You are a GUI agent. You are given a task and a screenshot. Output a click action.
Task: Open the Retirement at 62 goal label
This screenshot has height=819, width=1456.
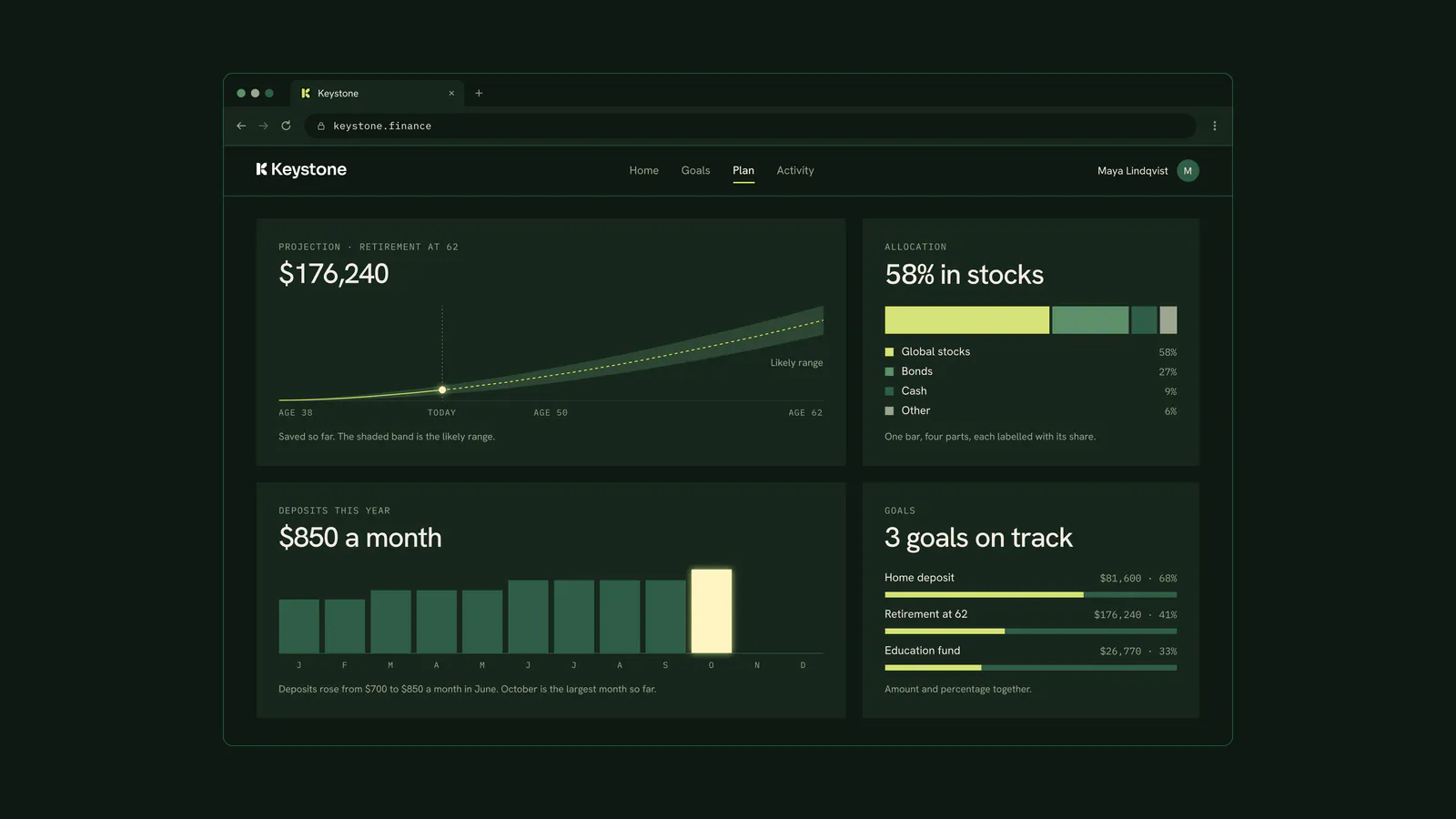(x=925, y=614)
